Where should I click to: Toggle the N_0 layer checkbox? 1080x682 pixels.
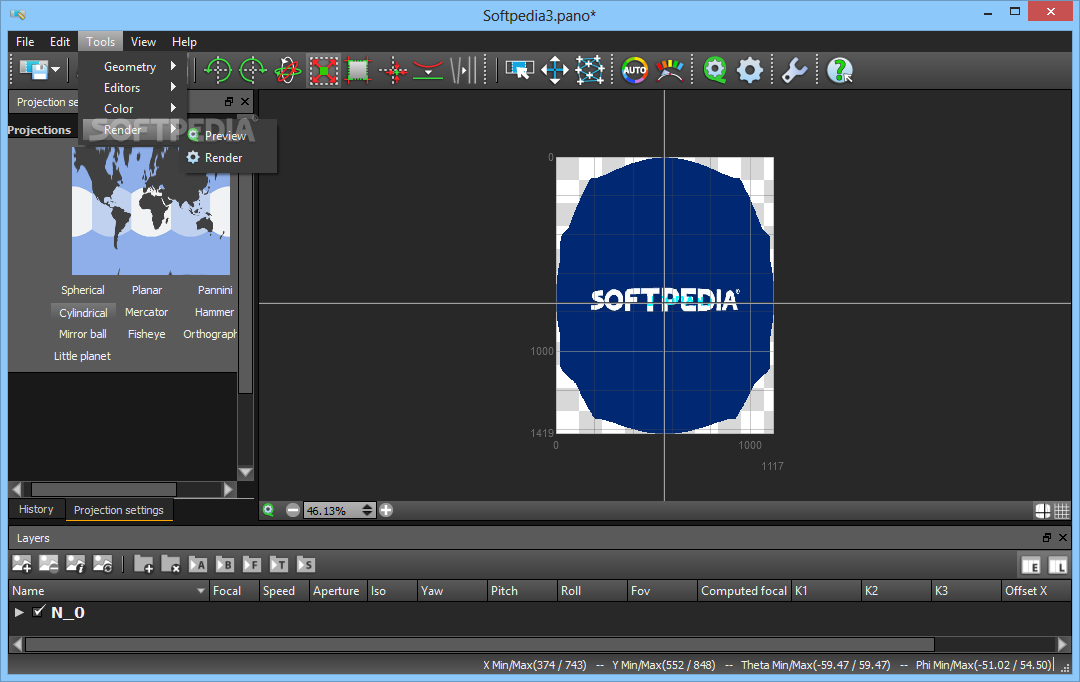(39, 611)
